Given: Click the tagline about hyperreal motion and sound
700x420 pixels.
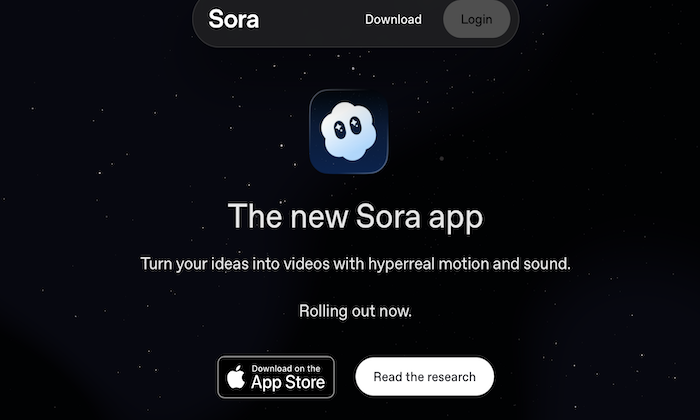Looking at the screenshot, I should tap(355, 264).
